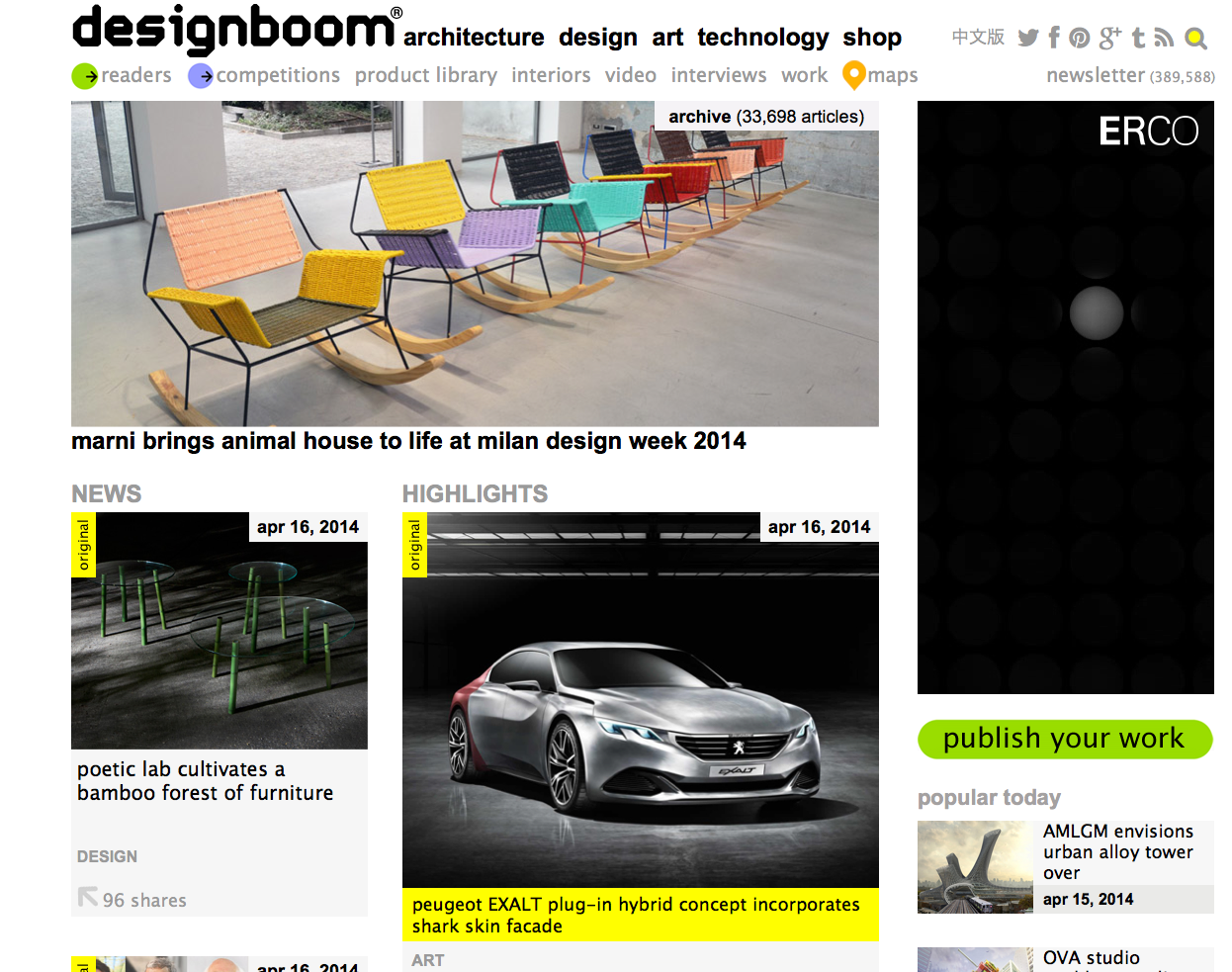Open the interviews link
Viewport: 1232px width, 972px height.
point(719,75)
